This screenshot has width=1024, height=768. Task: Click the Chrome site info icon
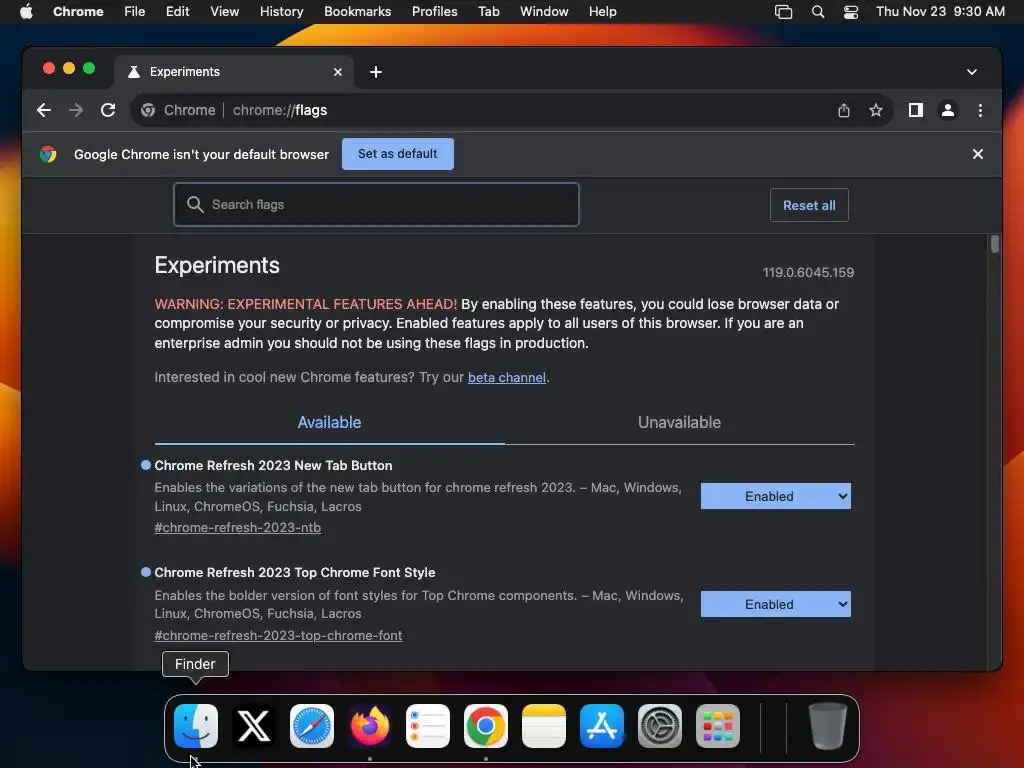coord(148,110)
